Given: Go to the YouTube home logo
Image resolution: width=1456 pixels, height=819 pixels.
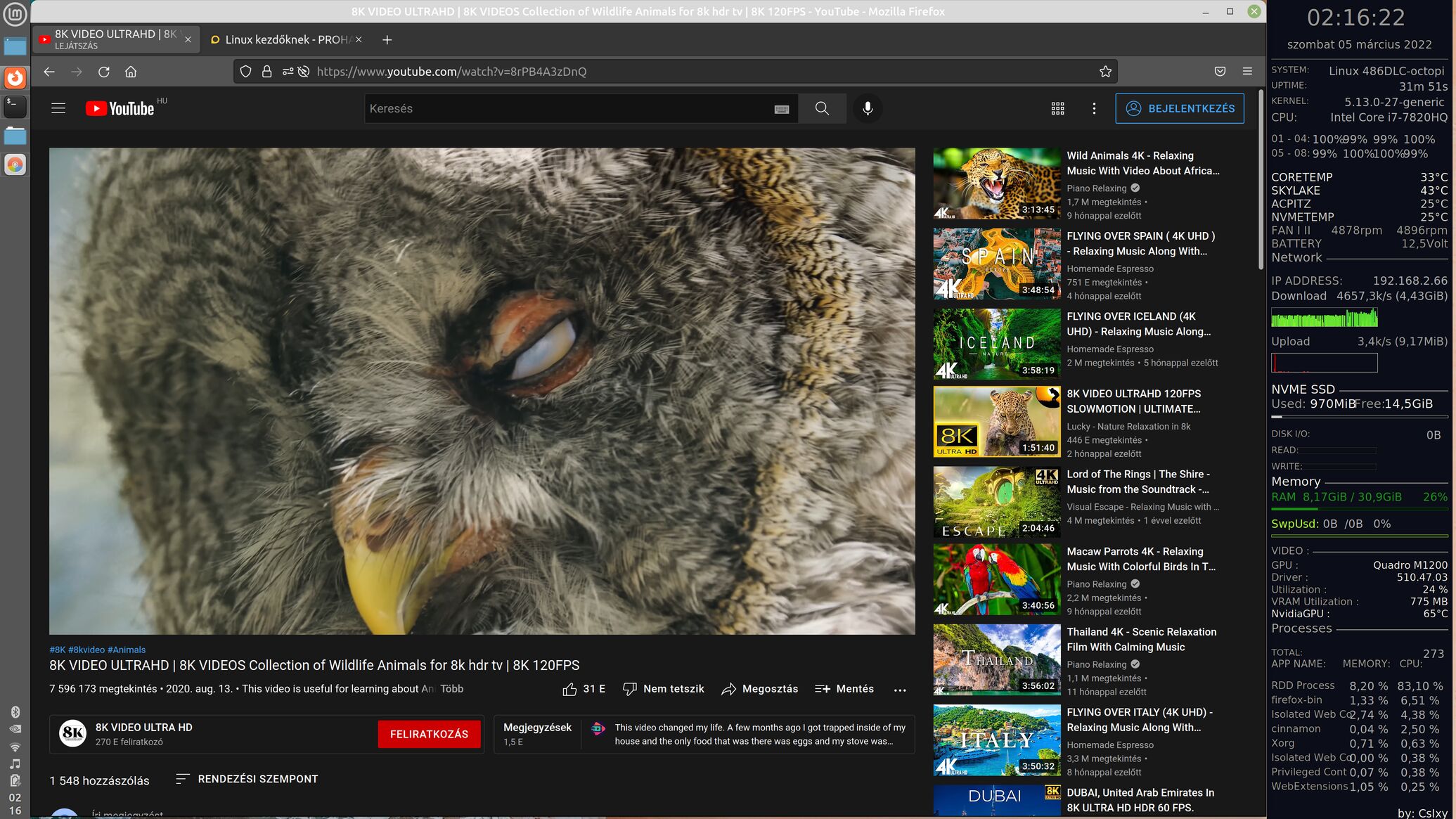Looking at the screenshot, I should pos(120,108).
